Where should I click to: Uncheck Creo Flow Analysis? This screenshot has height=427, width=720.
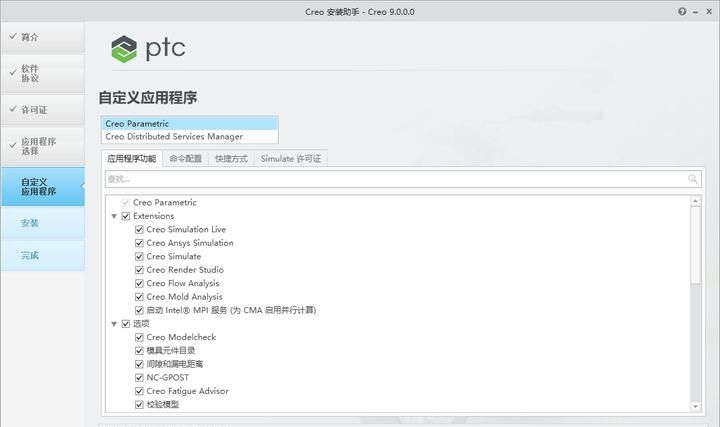coord(139,283)
